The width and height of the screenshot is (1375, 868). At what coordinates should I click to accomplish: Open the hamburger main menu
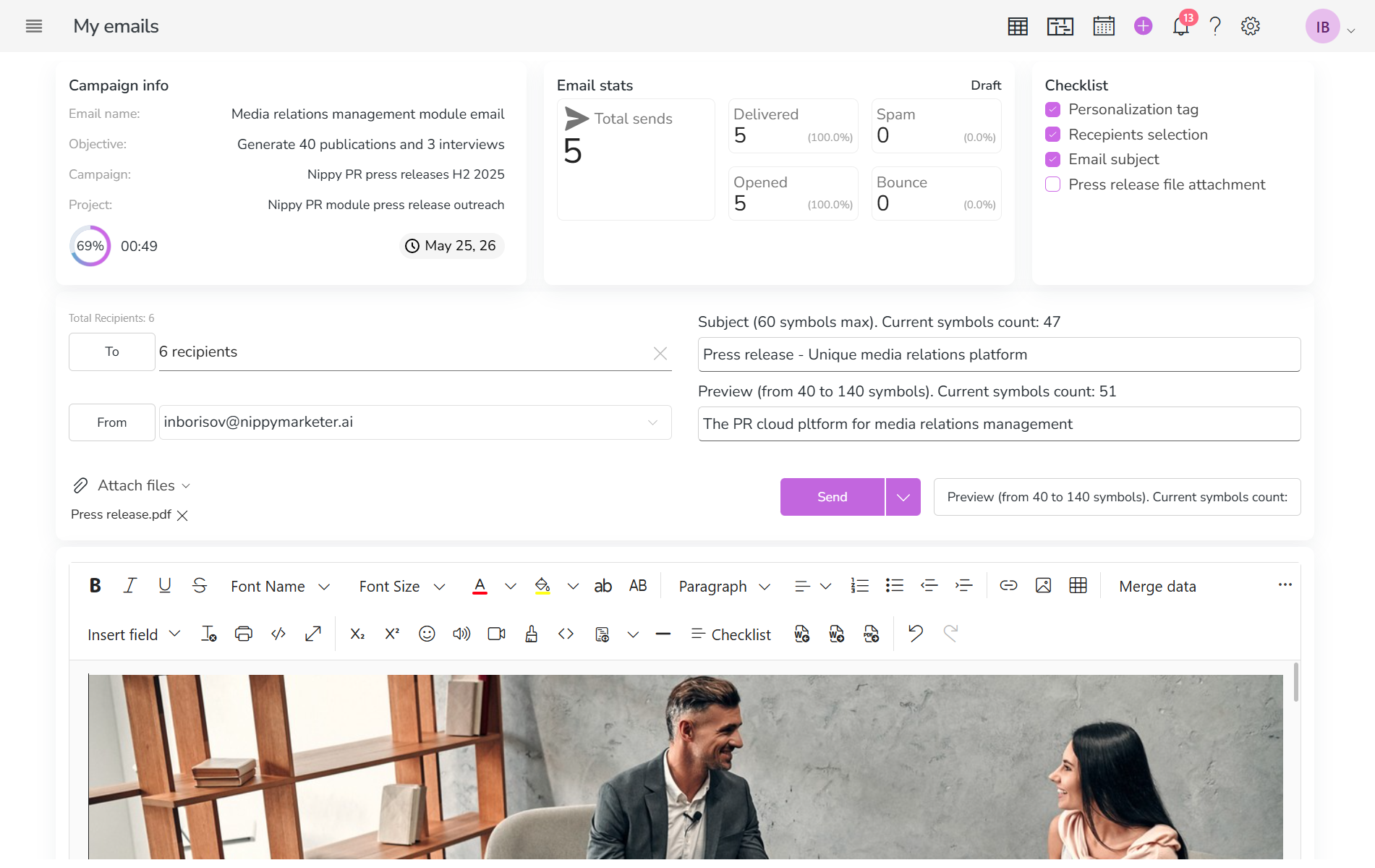coord(34,27)
